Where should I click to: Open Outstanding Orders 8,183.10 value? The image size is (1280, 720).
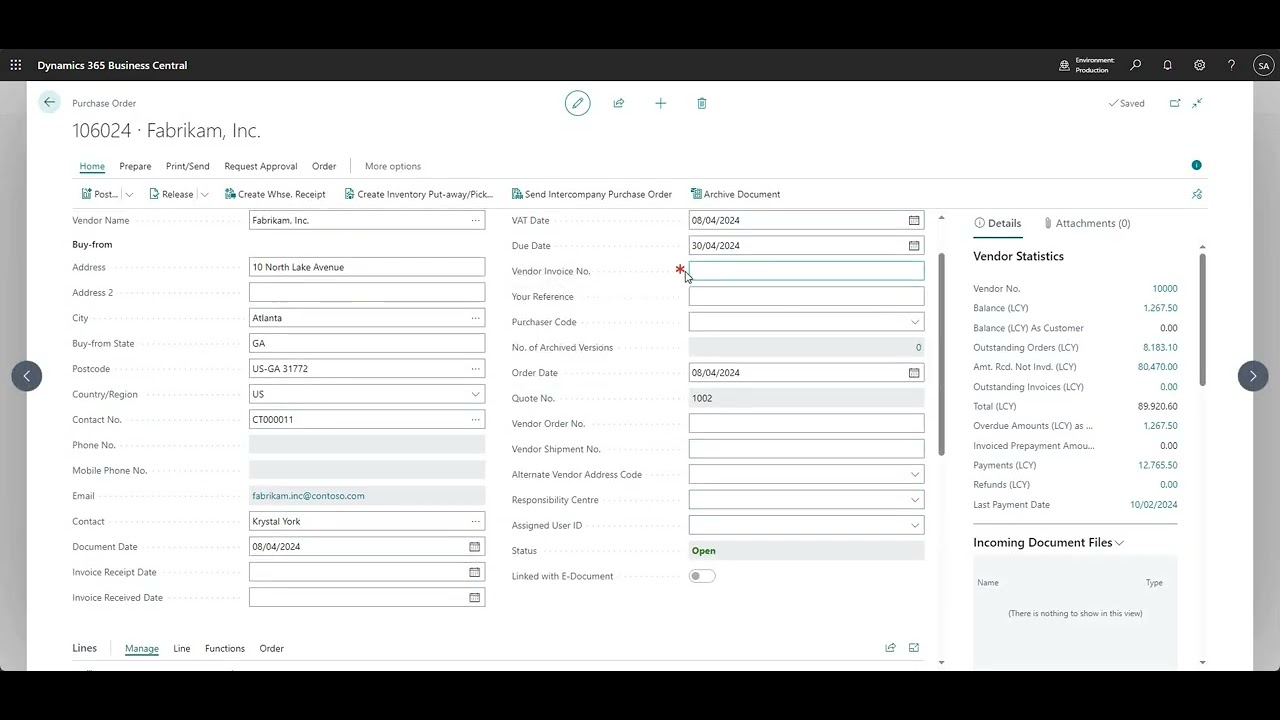coord(1160,347)
